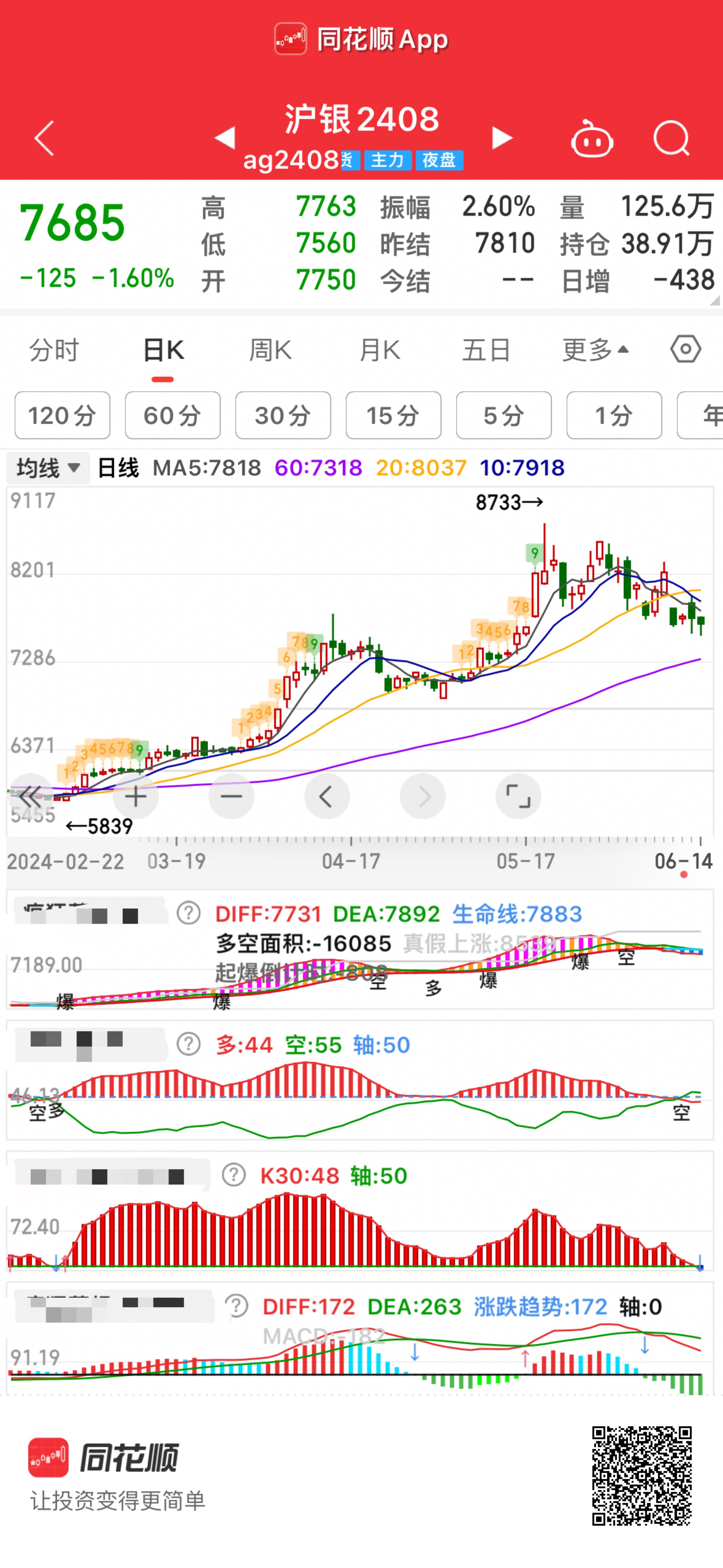The height and width of the screenshot is (1568, 723).
Task: Zoom in chart with plus button
Action: (x=136, y=796)
